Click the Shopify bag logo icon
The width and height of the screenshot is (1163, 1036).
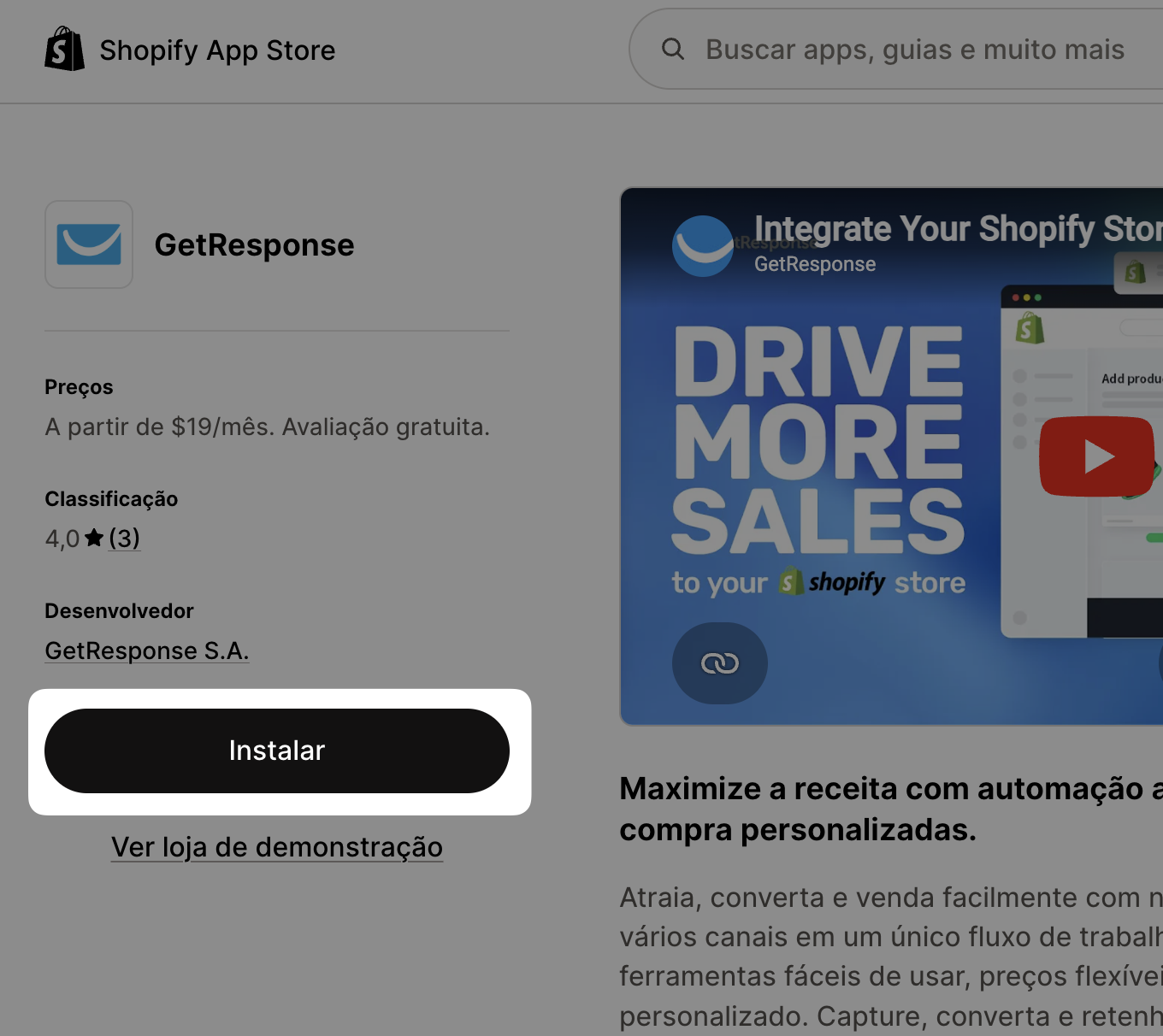(x=64, y=49)
